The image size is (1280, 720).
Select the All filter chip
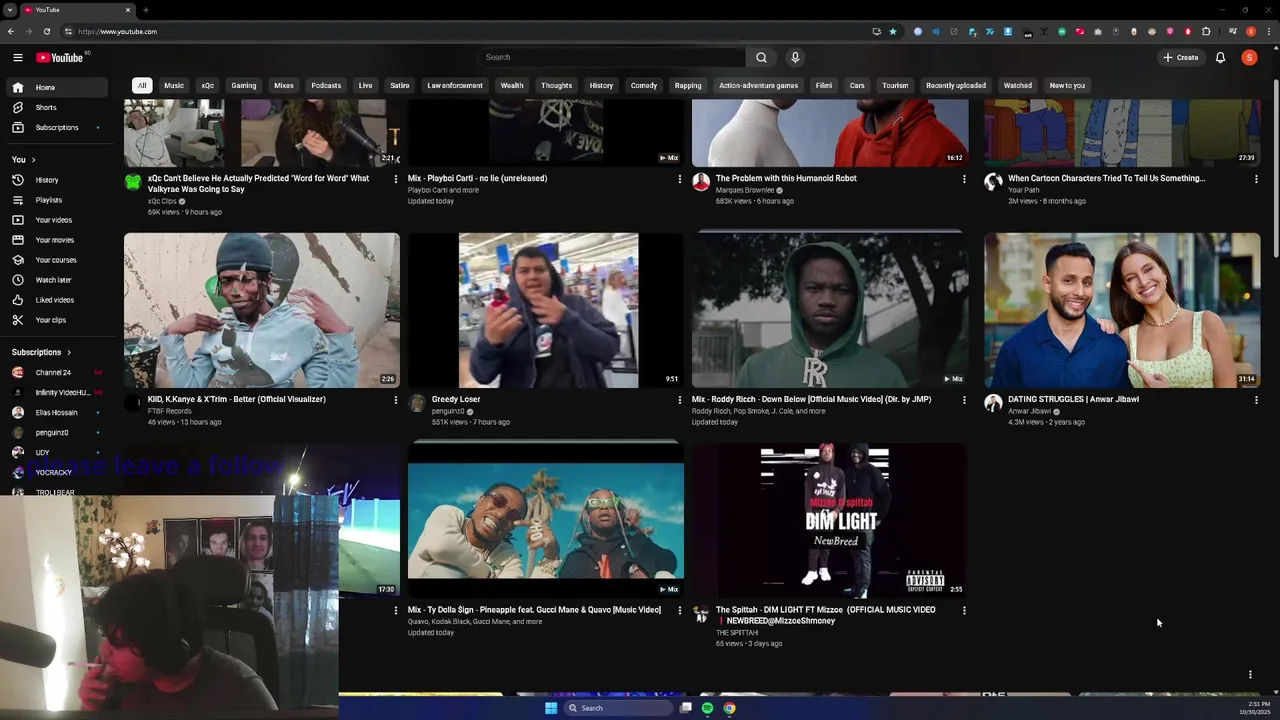tap(142, 85)
